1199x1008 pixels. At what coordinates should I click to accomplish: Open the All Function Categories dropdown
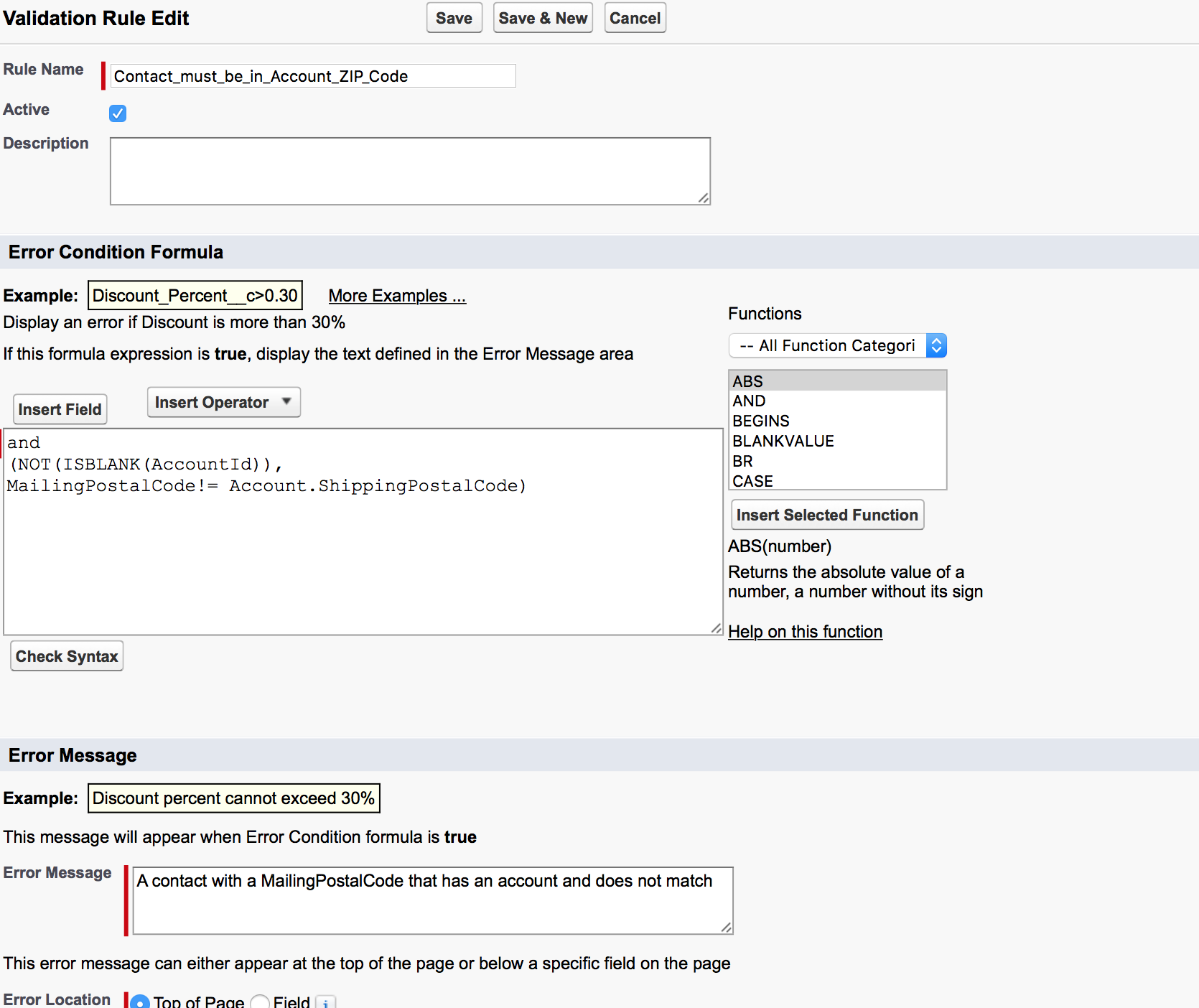point(837,346)
